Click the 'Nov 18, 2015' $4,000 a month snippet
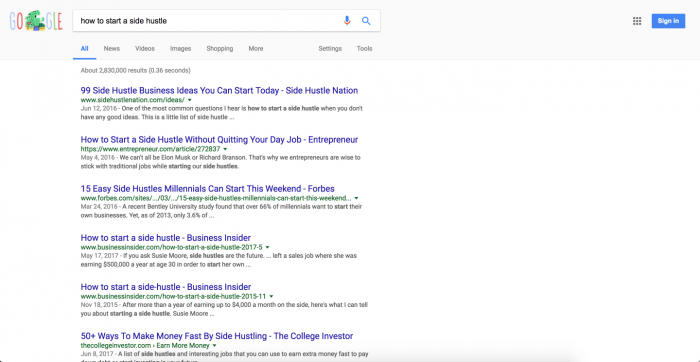700x362 pixels. 224,309
